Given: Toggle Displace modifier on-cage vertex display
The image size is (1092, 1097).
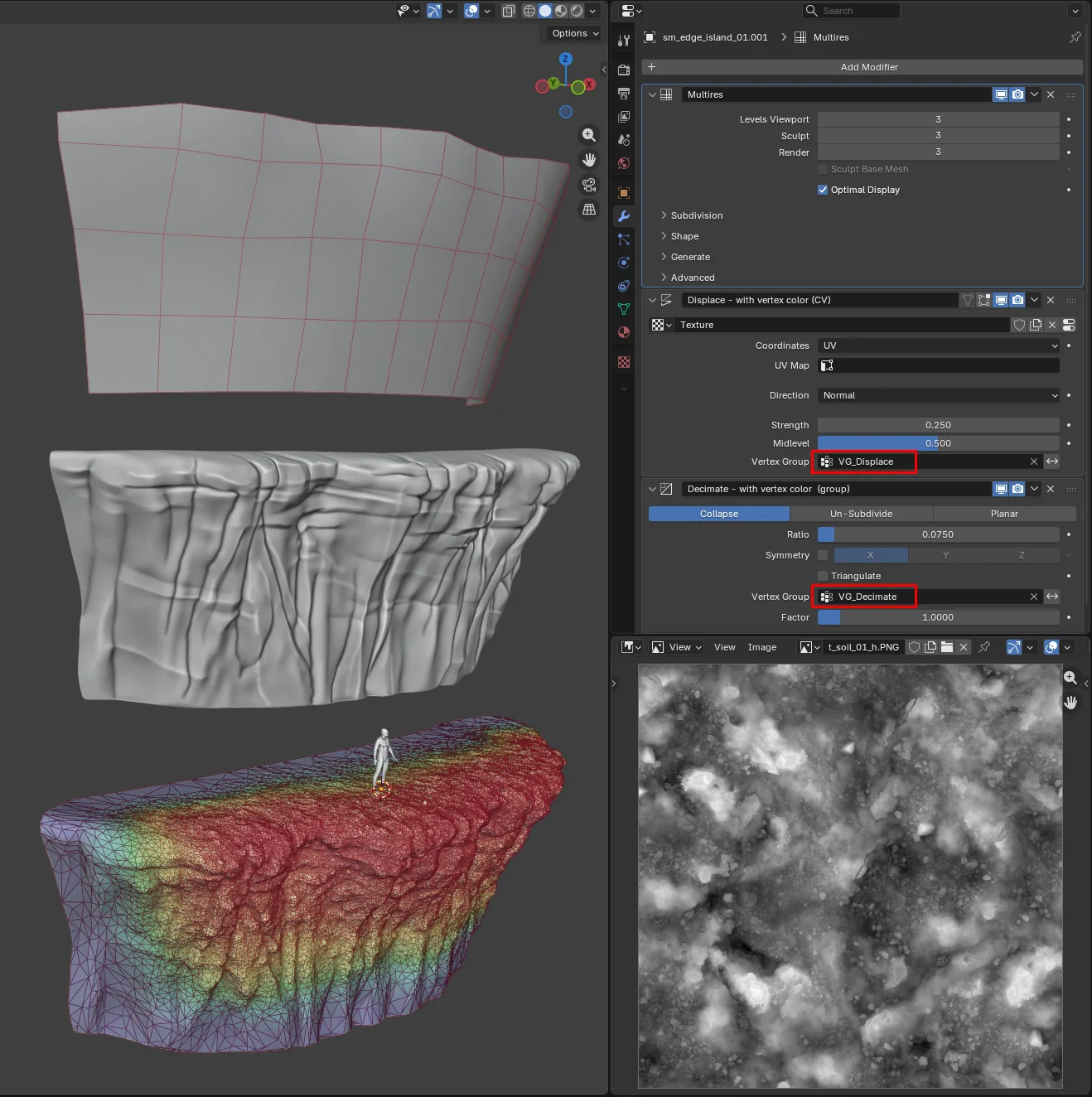Looking at the screenshot, I should 967,300.
